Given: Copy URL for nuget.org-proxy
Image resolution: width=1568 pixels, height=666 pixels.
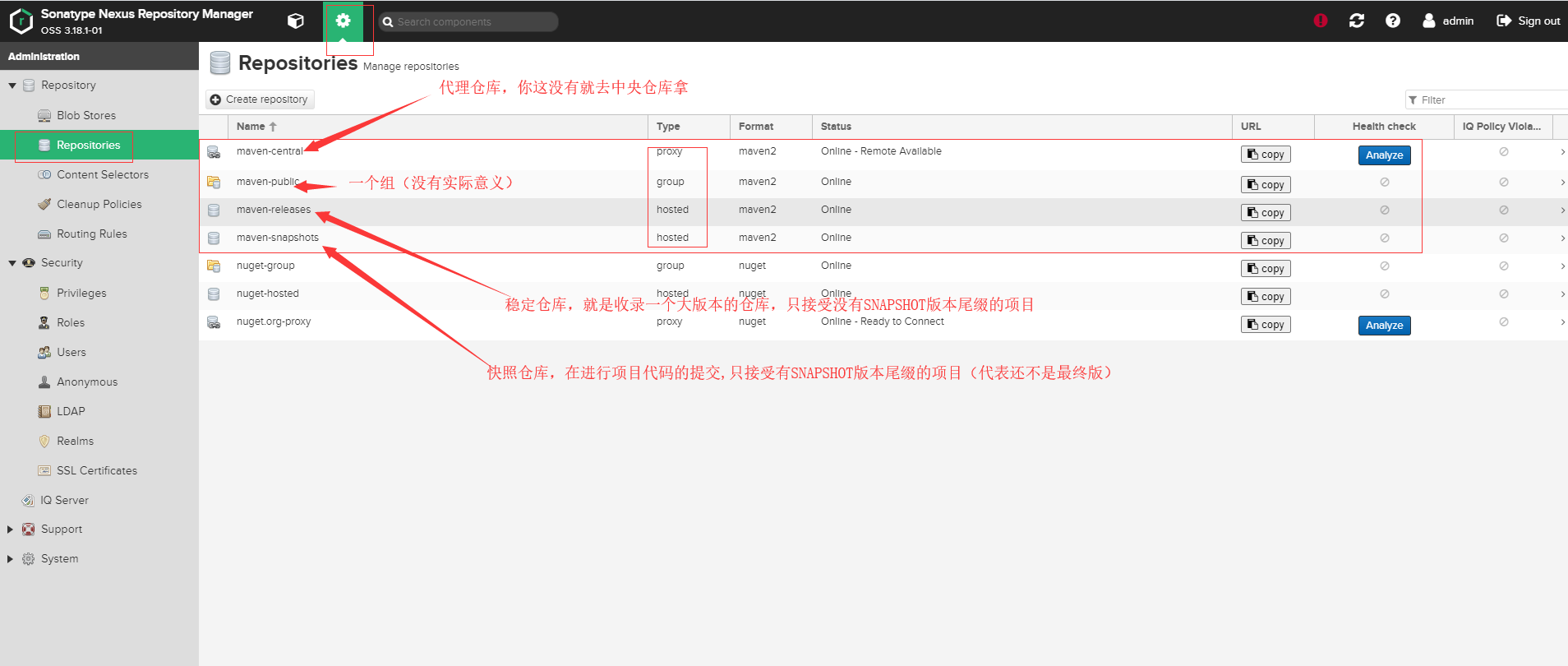Looking at the screenshot, I should (x=1266, y=325).
